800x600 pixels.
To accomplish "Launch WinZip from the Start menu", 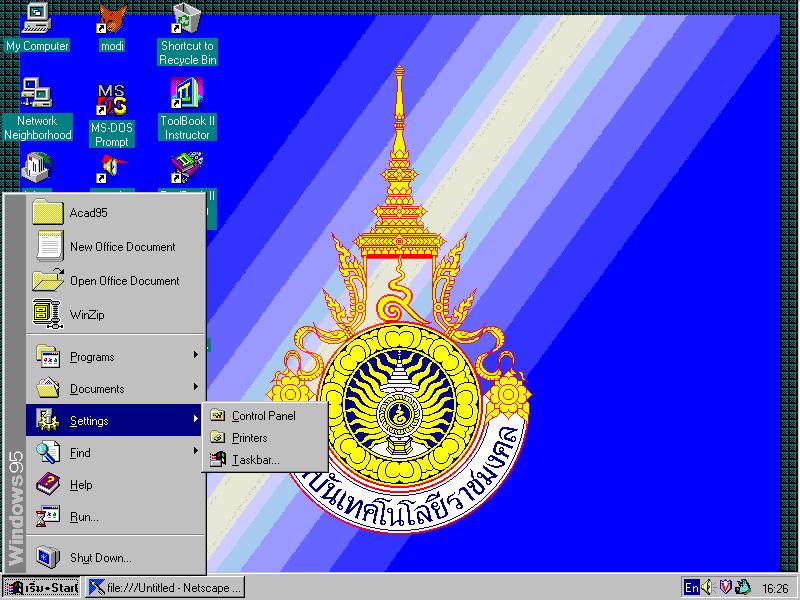I will [x=116, y=314].
